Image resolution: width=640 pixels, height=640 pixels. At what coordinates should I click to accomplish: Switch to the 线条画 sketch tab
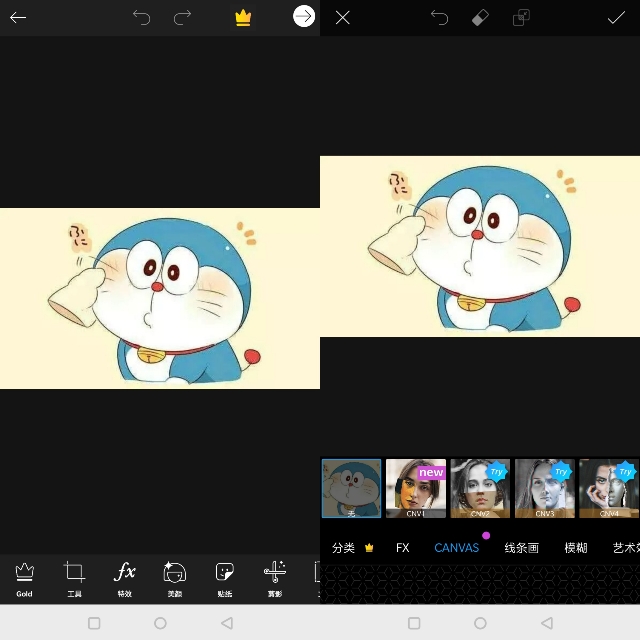click(x=522, y=548)
